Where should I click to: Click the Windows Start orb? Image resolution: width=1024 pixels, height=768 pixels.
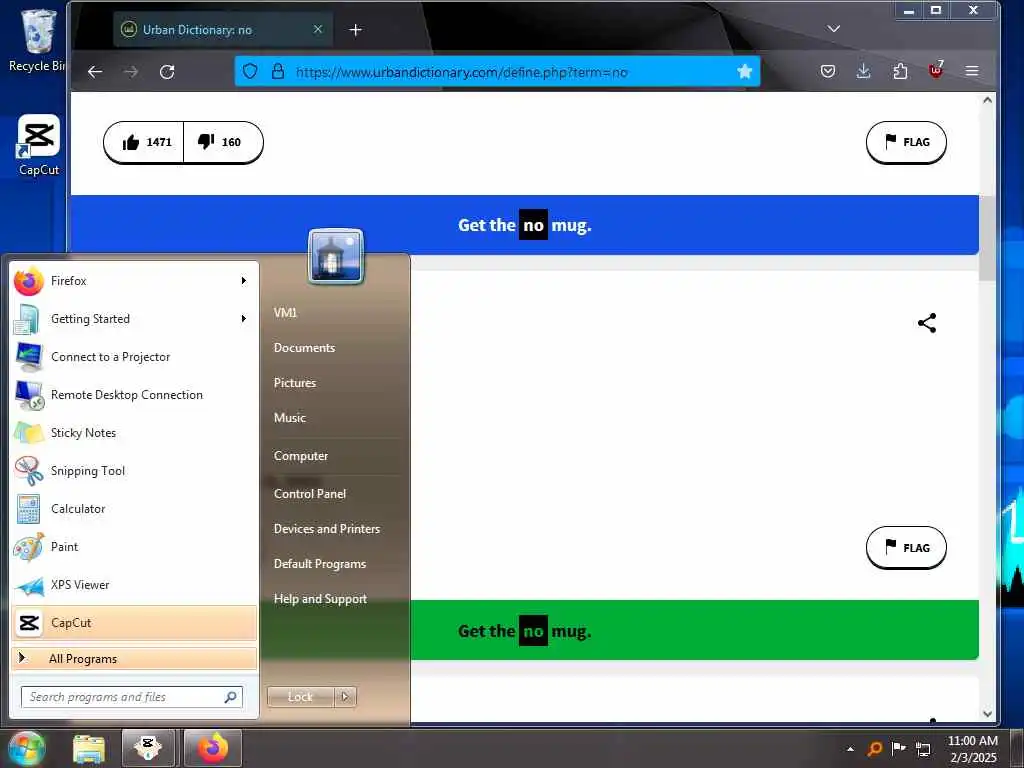point(26,748)
